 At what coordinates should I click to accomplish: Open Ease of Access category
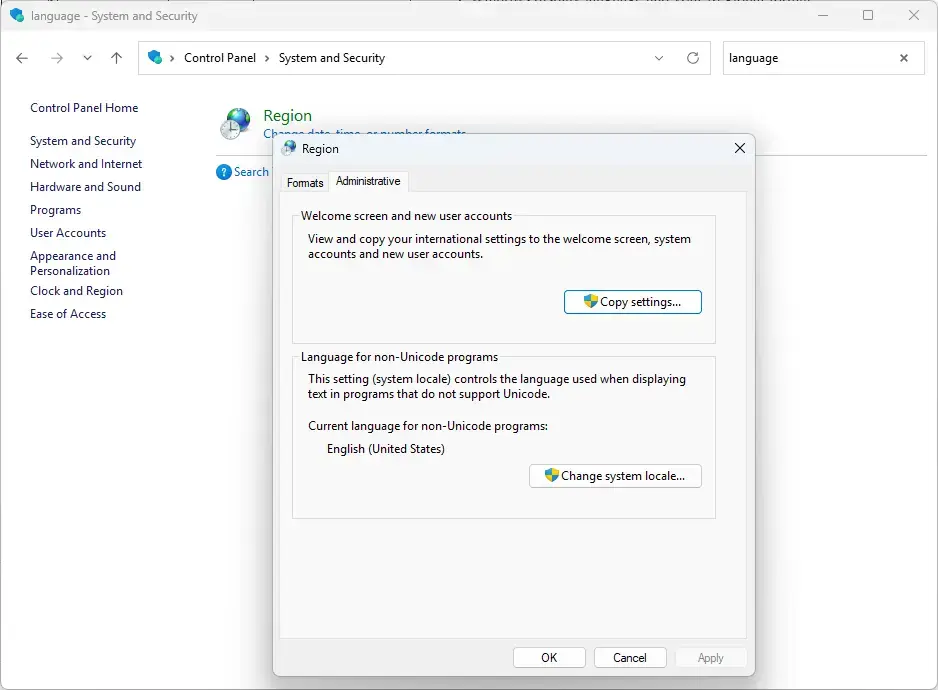pos(68,314)
